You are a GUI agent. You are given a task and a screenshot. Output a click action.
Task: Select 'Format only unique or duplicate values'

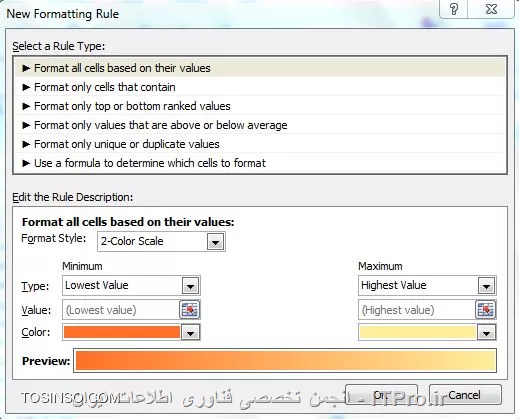click(260, 144)
